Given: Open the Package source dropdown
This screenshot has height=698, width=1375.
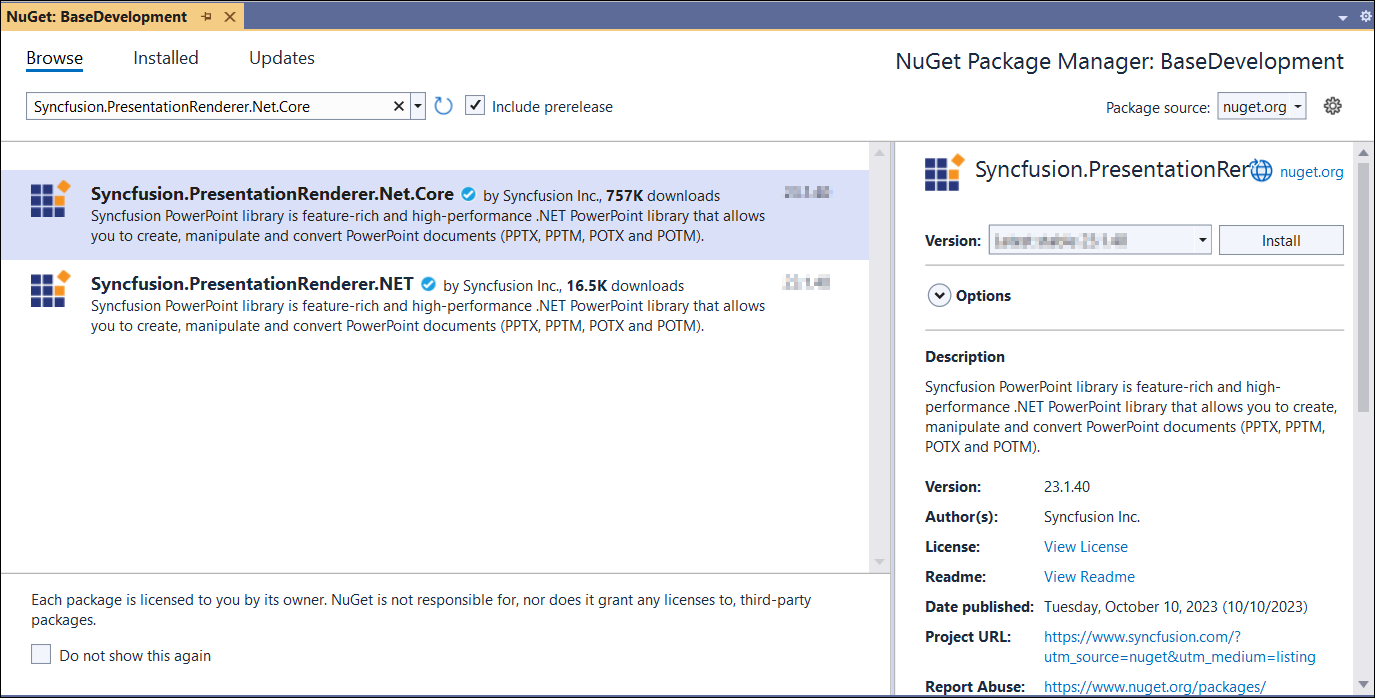Looking at the screenshot, I should coord(1262,106).
